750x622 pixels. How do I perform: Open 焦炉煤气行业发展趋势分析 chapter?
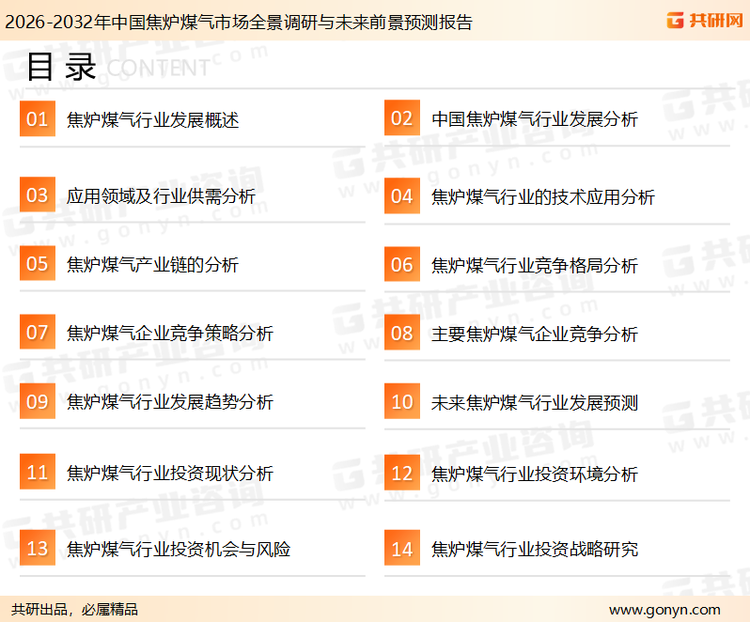click(169, 403)
